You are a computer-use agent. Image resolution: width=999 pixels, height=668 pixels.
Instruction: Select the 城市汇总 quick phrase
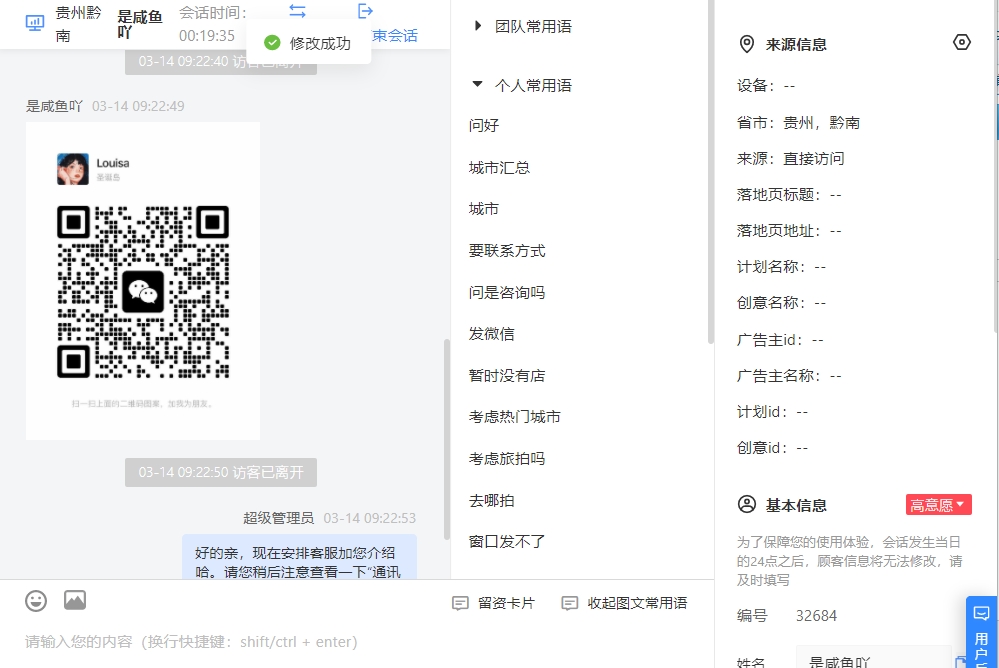499,168
